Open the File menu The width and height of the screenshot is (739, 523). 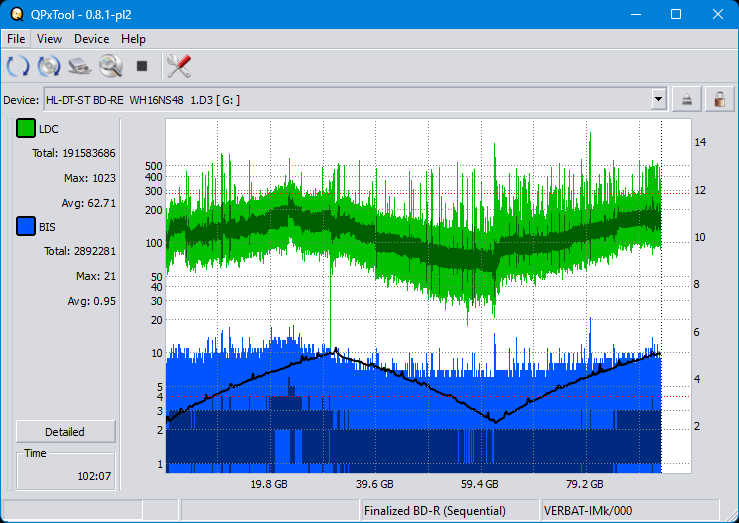[x=16, y=39]
